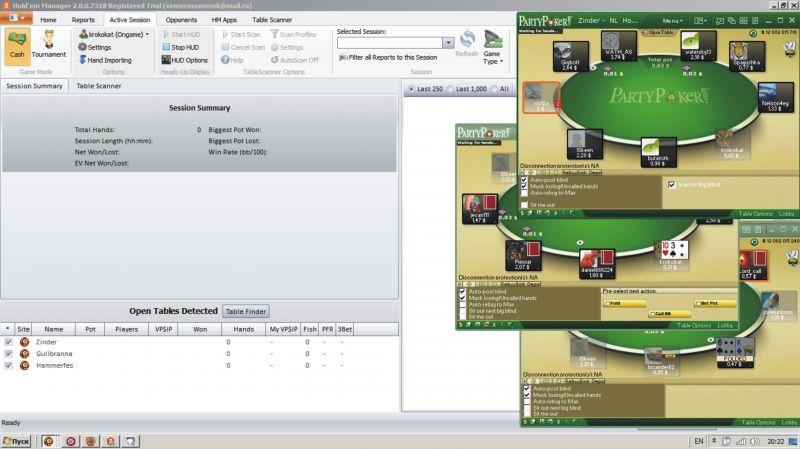Click second taskbar icon with red circle
The width and height of the screenshot is (800, 449).
(70, 441)
